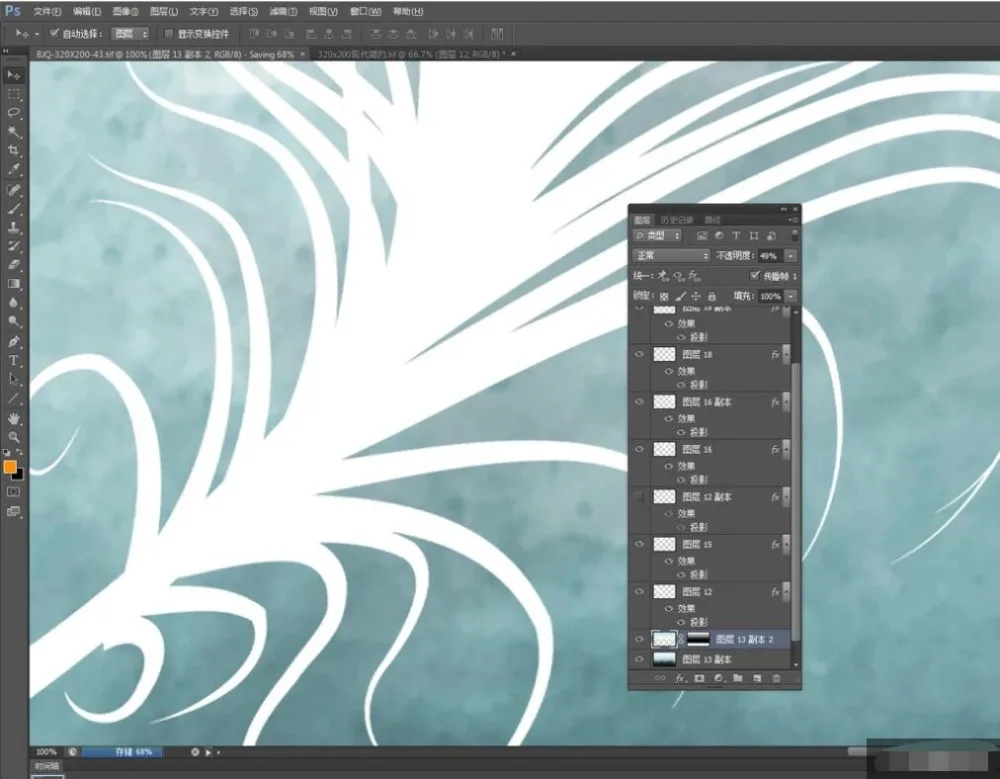Lock transparent pixels icon
1000x779 pixels.
click(664, 296)
